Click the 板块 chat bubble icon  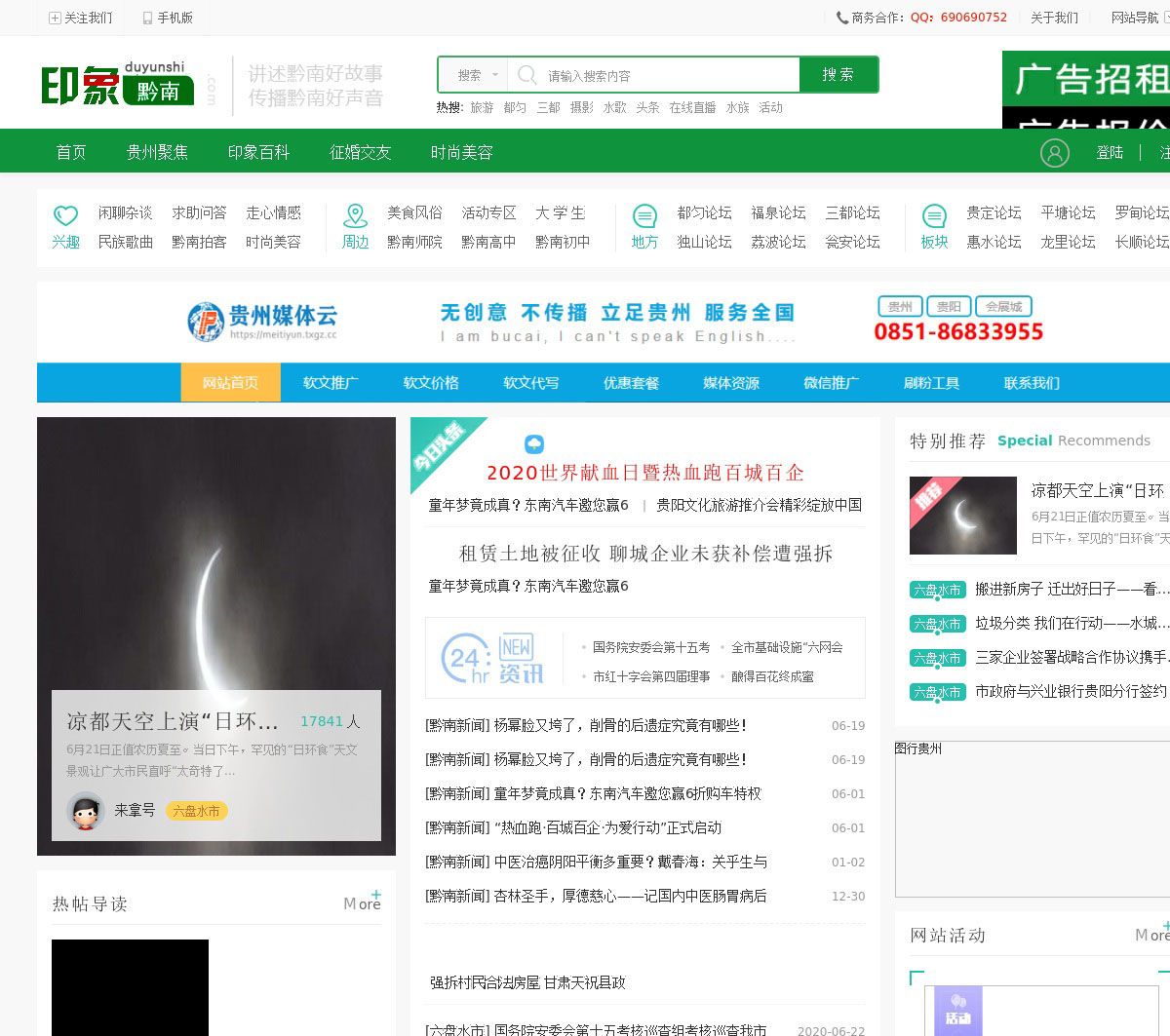click(x=934, y=215)
